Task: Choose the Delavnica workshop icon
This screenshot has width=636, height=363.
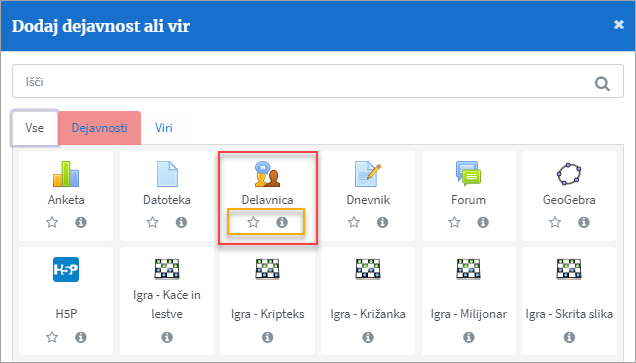Action: pos(267,174)
